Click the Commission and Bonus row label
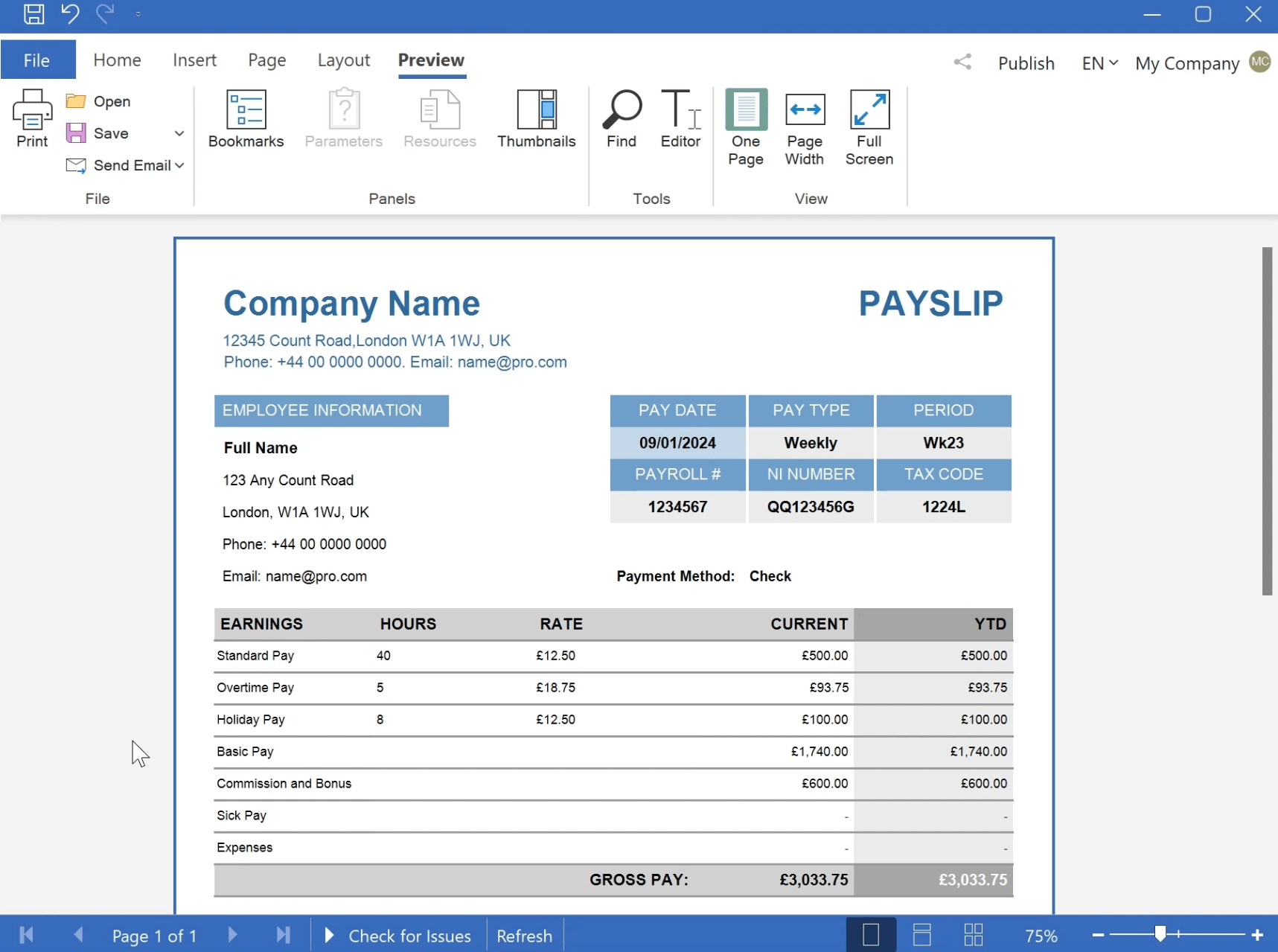Image resolution: width=1278 pixels, height=952 pixels. click(x=284, y=784)
